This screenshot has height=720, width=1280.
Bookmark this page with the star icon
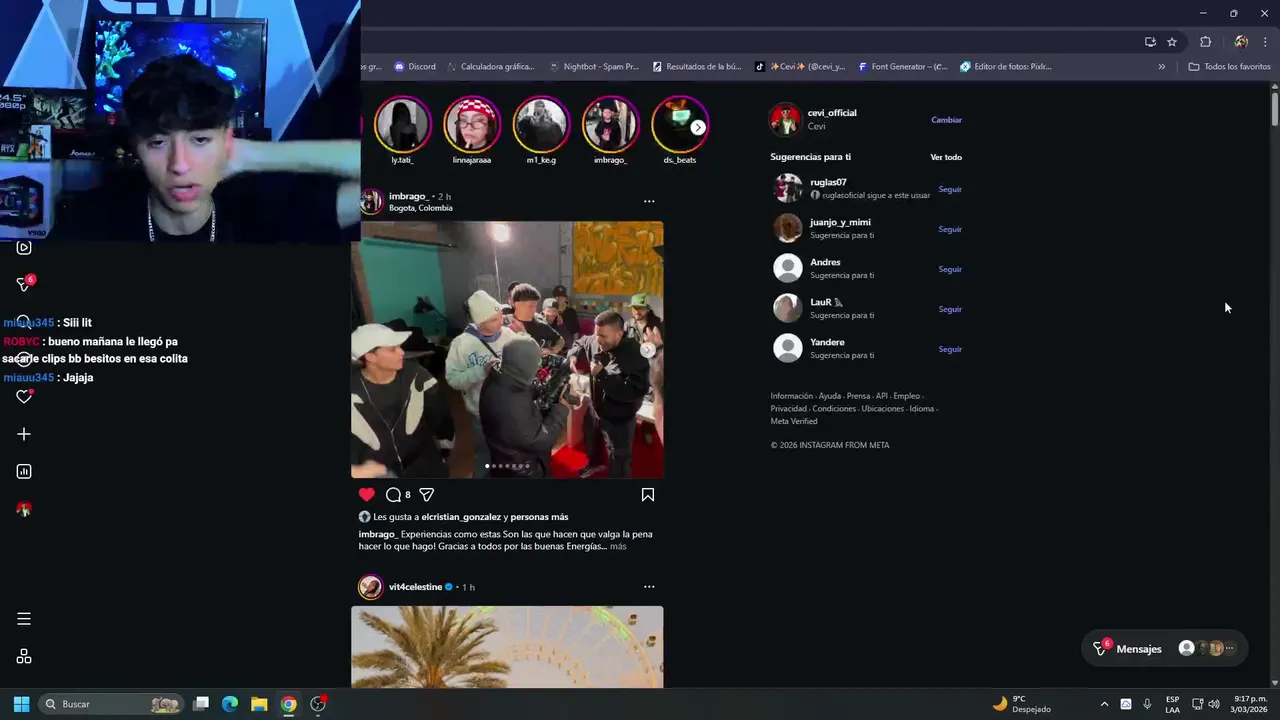[x=1172, y=42]
